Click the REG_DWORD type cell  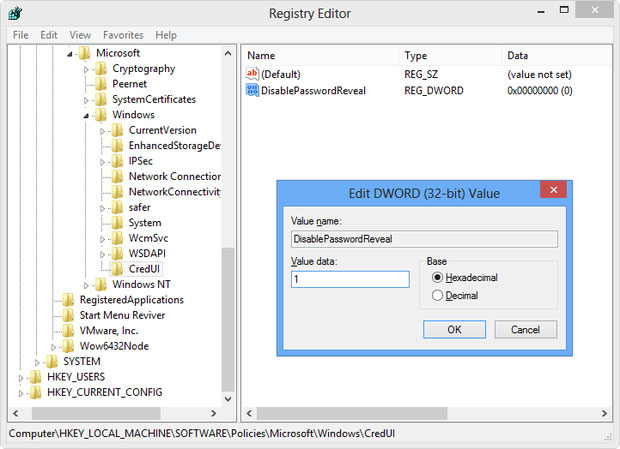coord(434,91)
